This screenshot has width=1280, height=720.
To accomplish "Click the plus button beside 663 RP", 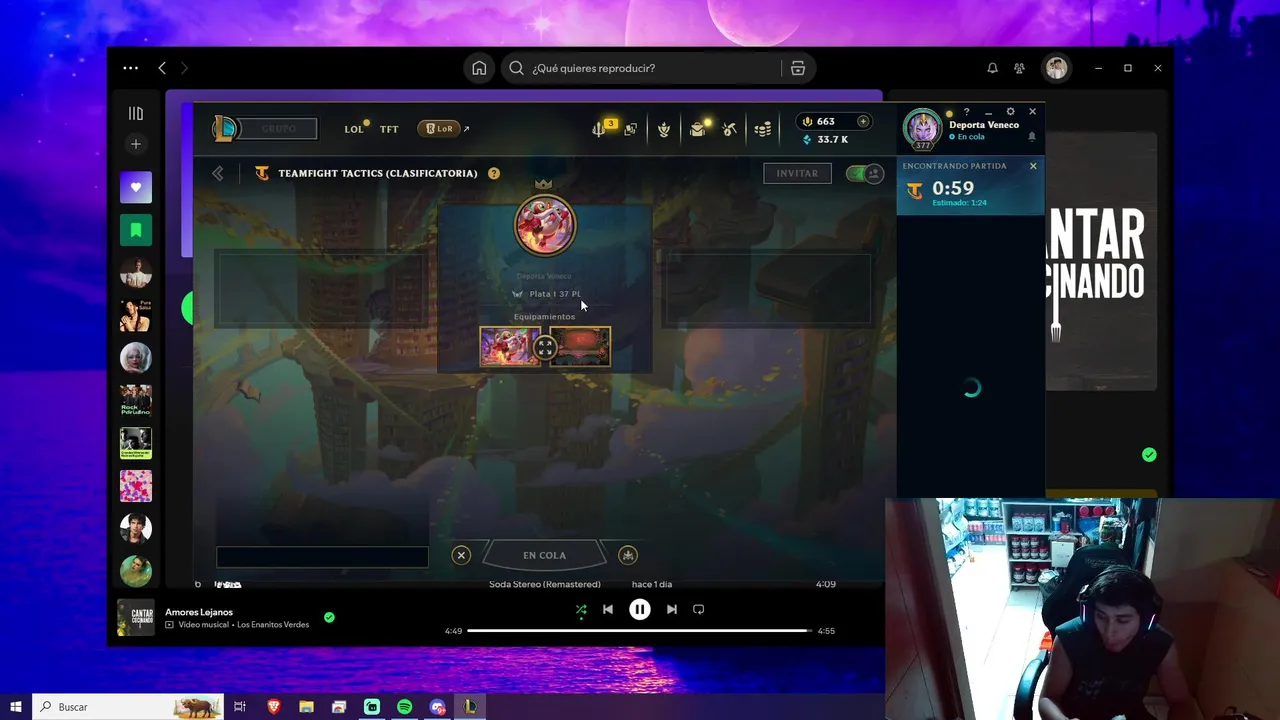I will coord(863,121).
